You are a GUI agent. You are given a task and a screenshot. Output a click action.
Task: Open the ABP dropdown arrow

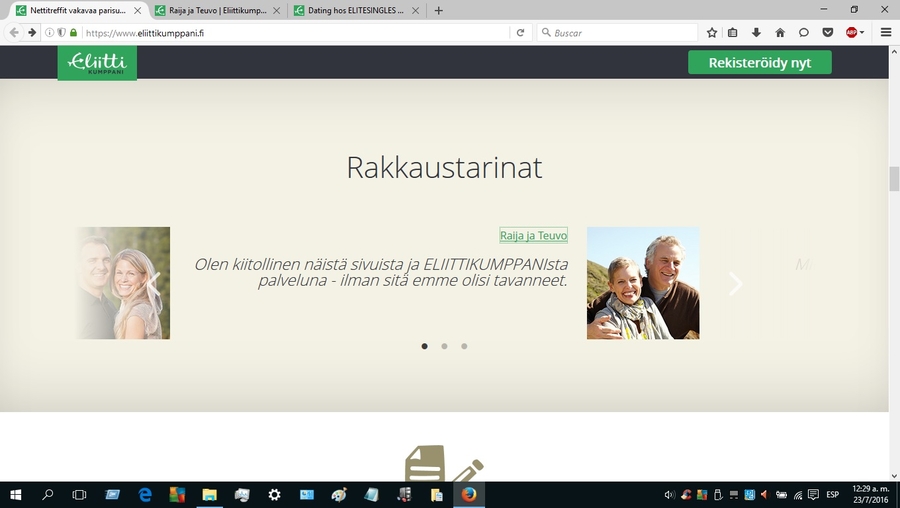point(862,33)
